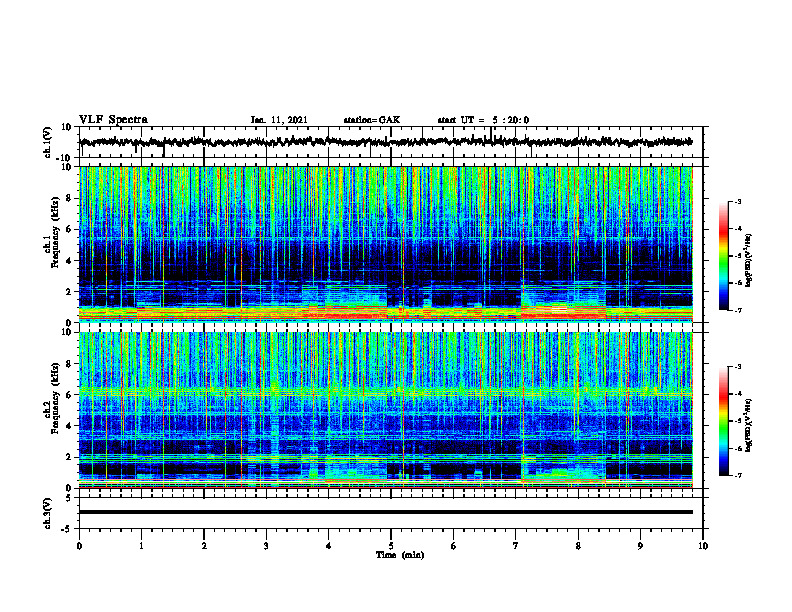Click the time axis tick label "0"

[x=79, y=546]
